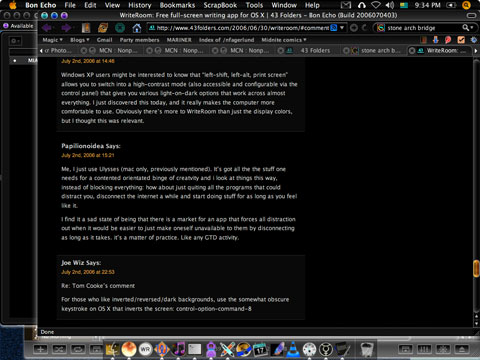Click the page vertical scrollbar thumb

coord(476,269)
